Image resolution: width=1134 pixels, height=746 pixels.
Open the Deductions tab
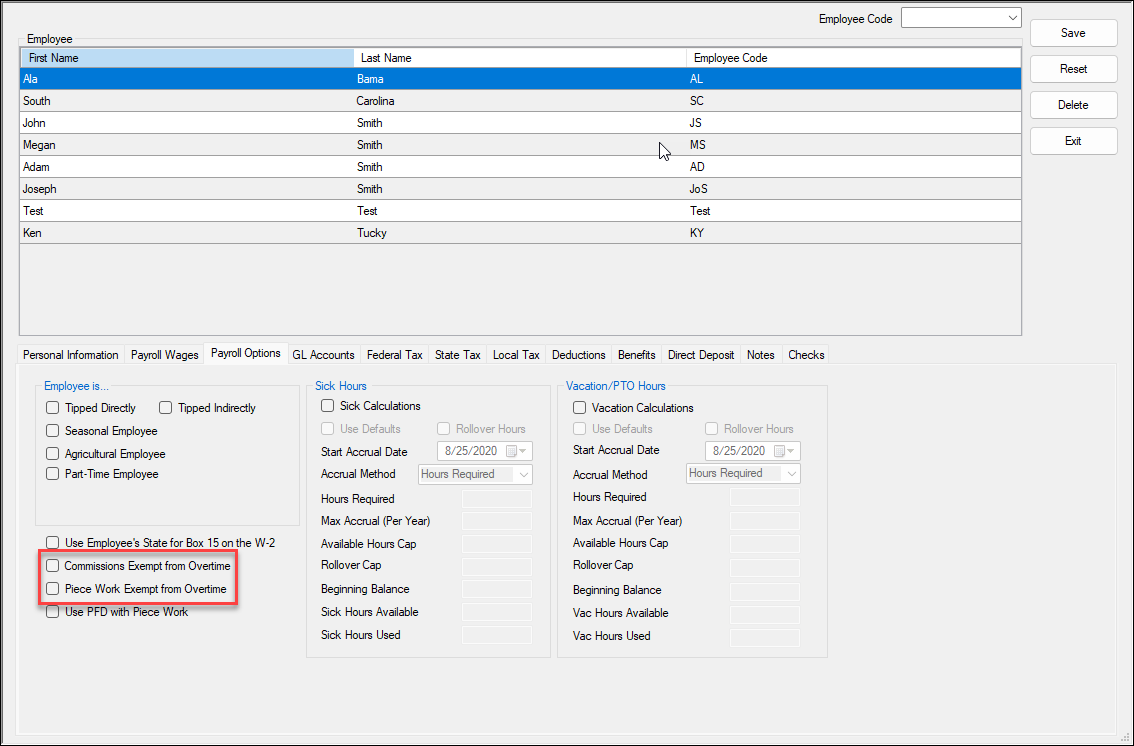coord(579,355)
